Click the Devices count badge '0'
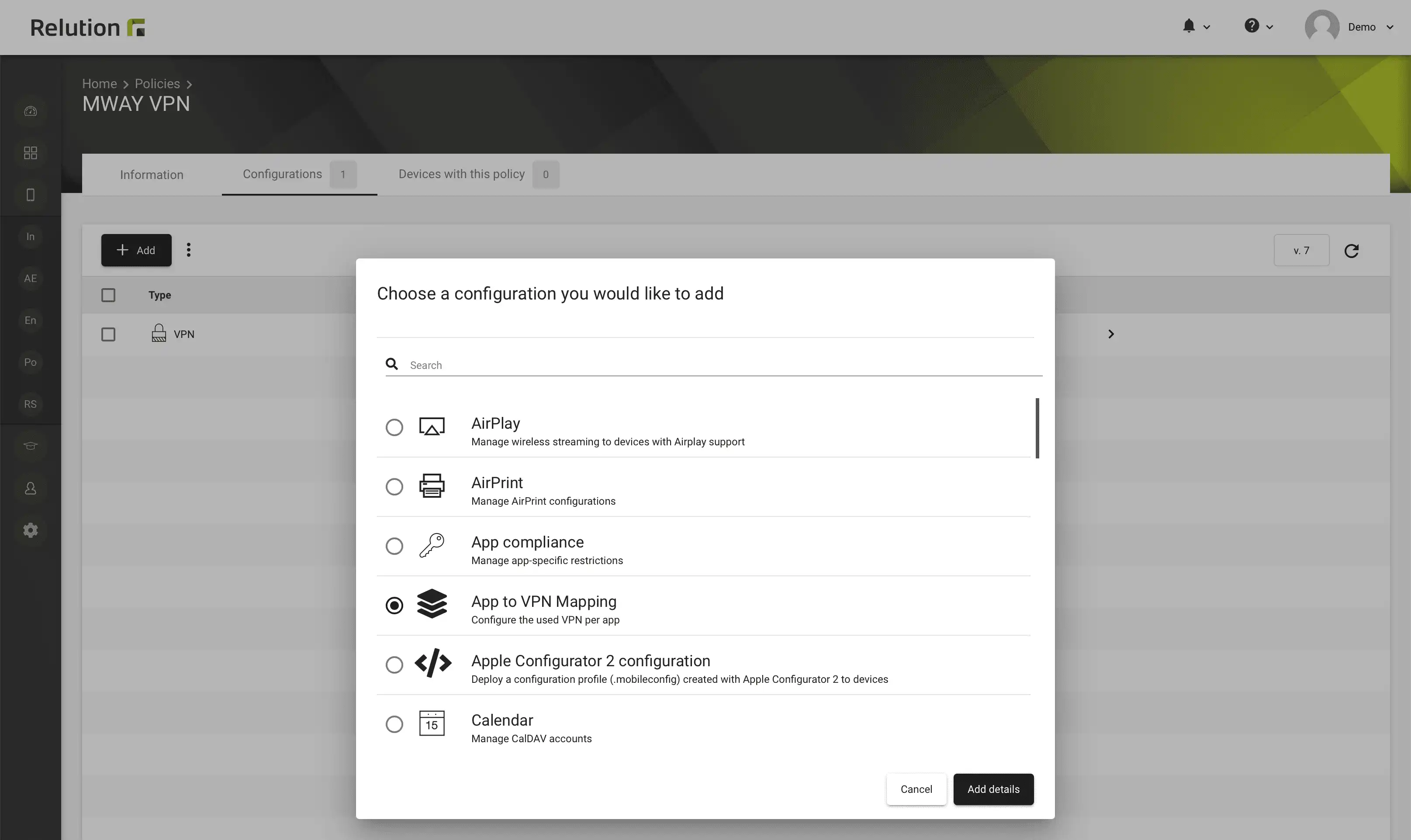Screen dimensions: 1411x840 point(546,174)
